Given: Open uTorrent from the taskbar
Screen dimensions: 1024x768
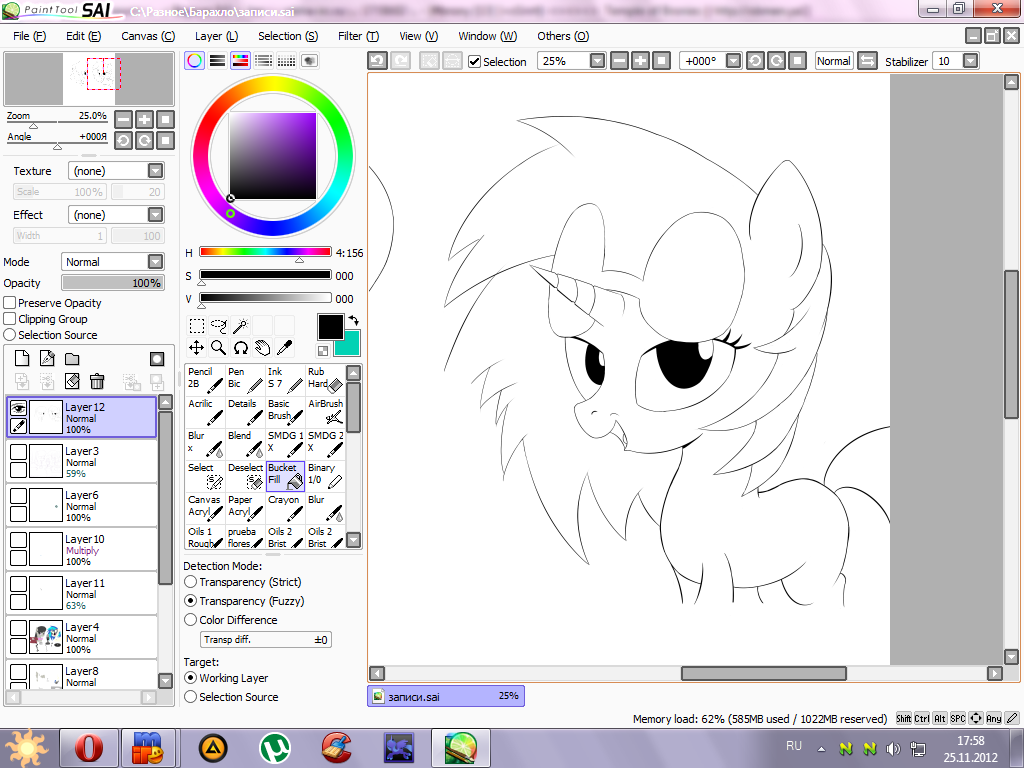Looking at the screenshot, I should coord(275,748).
